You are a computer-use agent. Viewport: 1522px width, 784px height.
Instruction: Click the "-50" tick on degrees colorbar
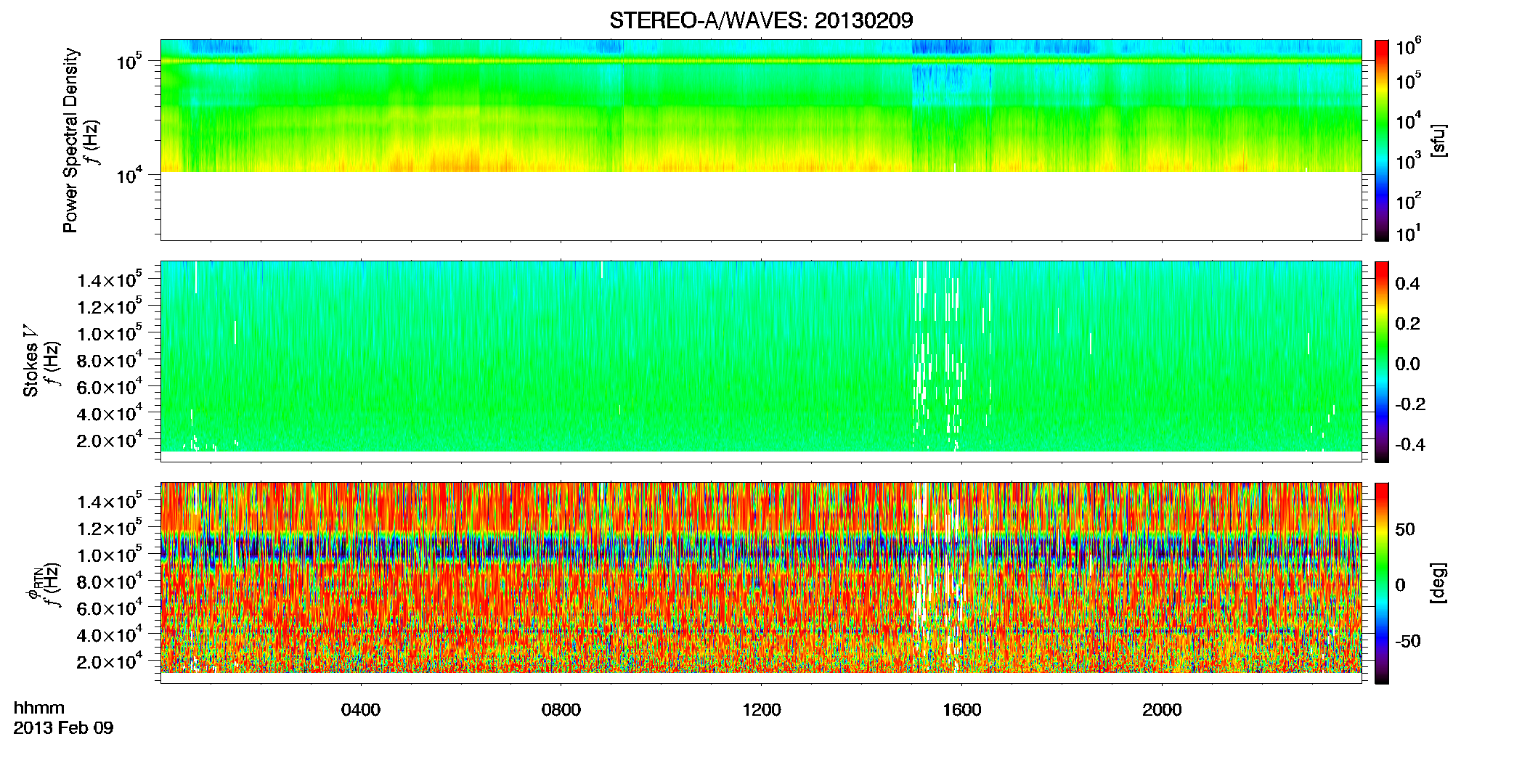[x=1408, y=641]
